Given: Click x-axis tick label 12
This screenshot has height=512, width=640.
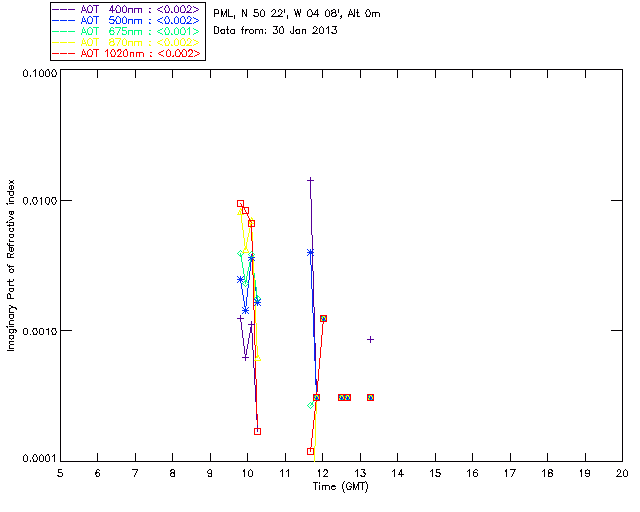Looking at the screenshot, I should pyautogui.click(x=322, y=473).
